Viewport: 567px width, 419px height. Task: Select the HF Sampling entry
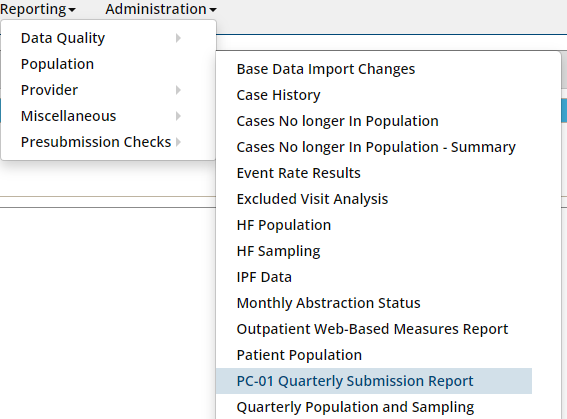(278, 251)
